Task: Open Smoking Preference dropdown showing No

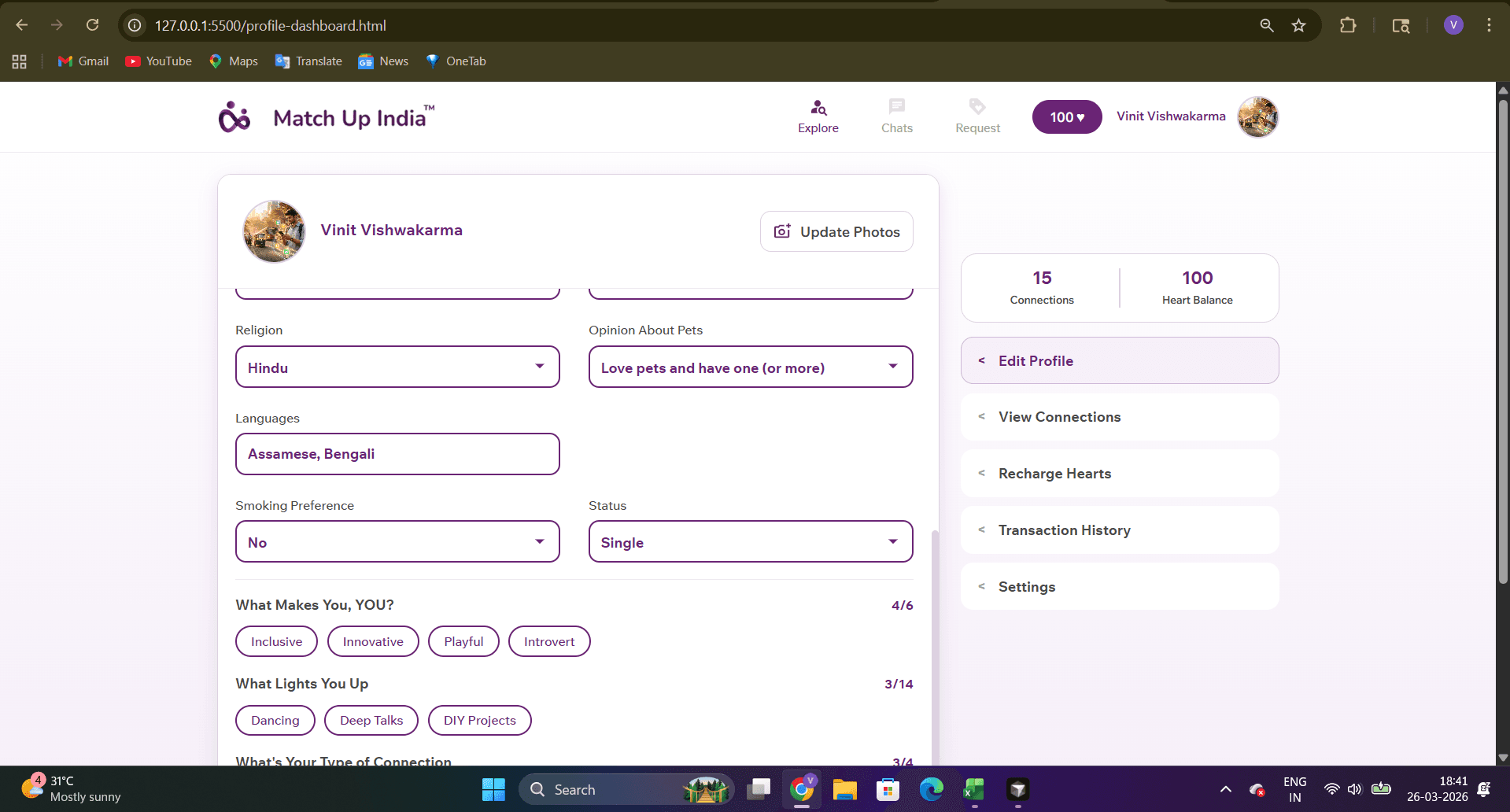Action: pos(397,541)
